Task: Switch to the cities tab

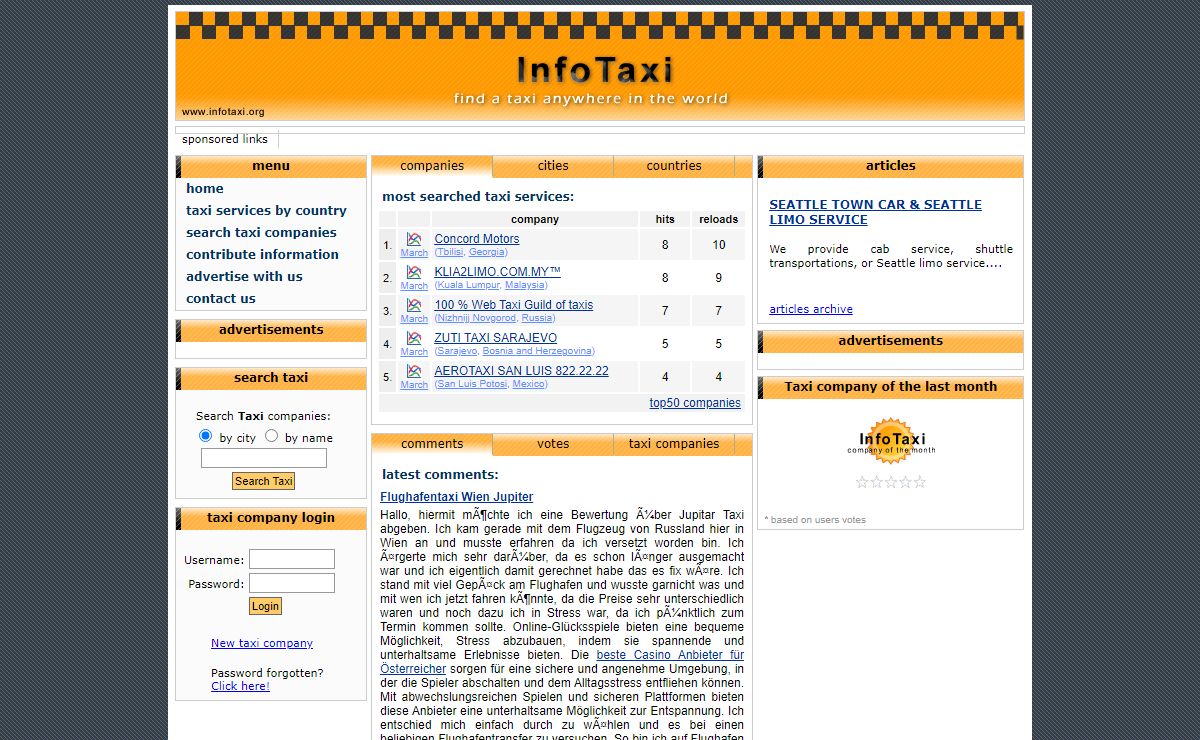Action: tap(553, 166)
